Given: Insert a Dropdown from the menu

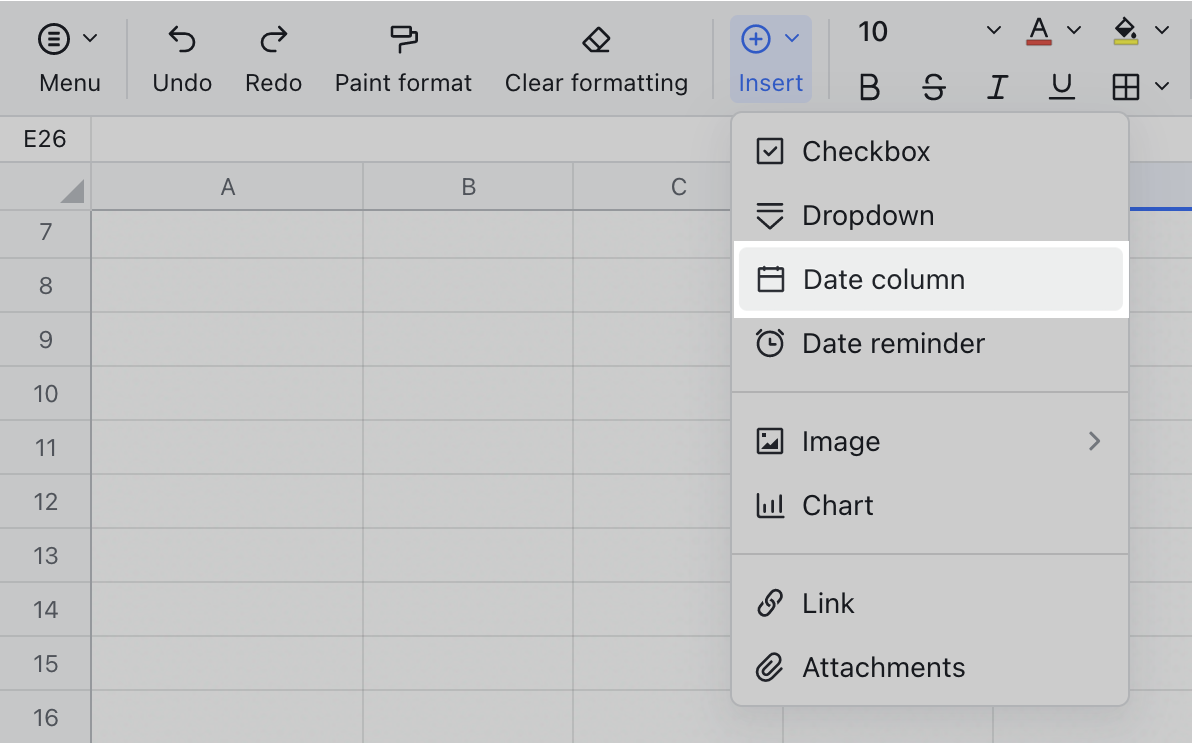Looking at the screenshot, I should coord(868,215).
